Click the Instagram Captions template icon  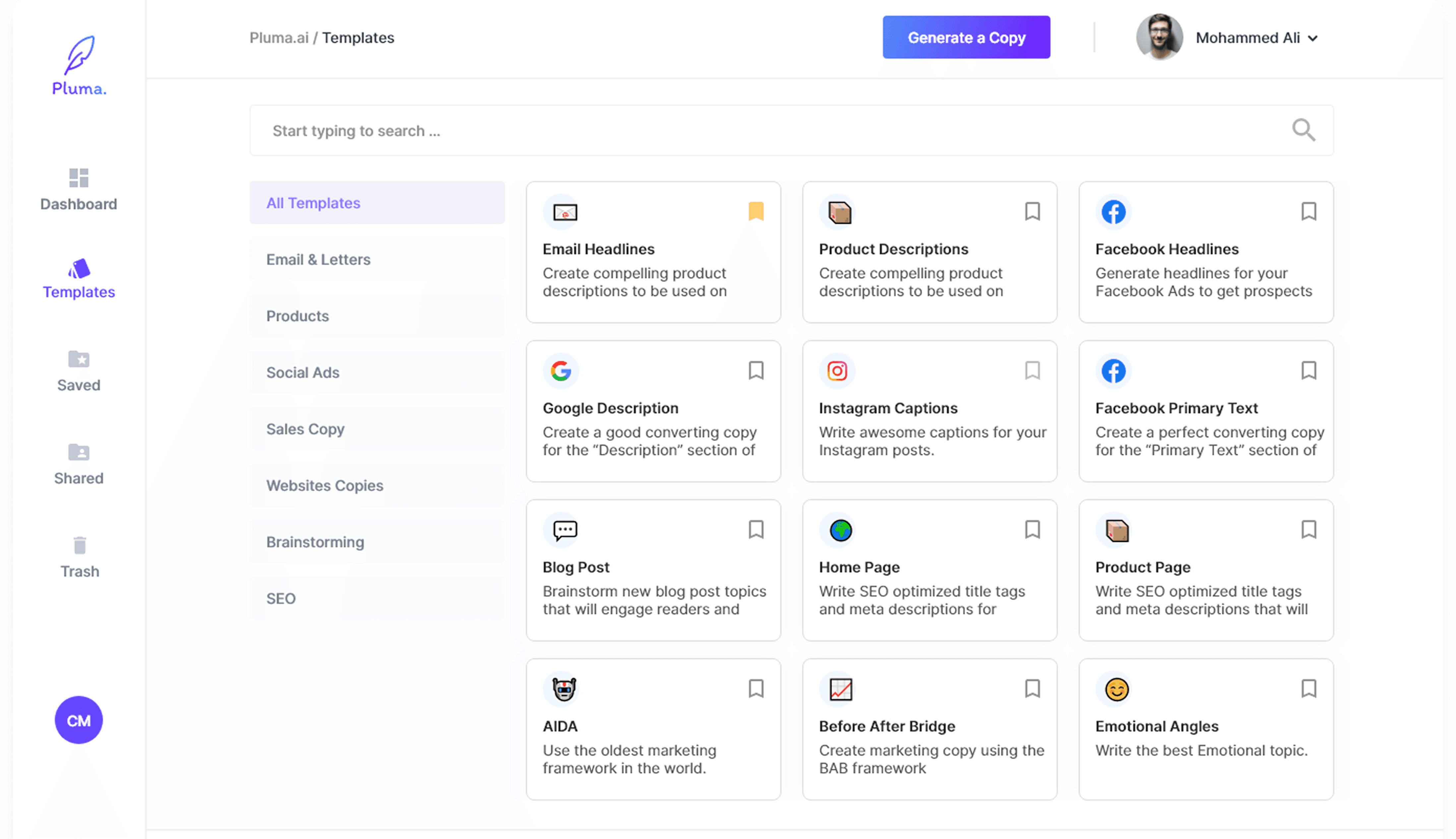point(837,371)
